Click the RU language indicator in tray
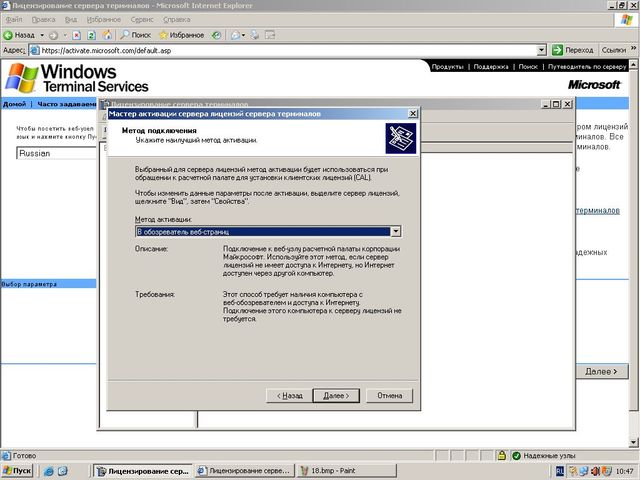 point(560,471)
